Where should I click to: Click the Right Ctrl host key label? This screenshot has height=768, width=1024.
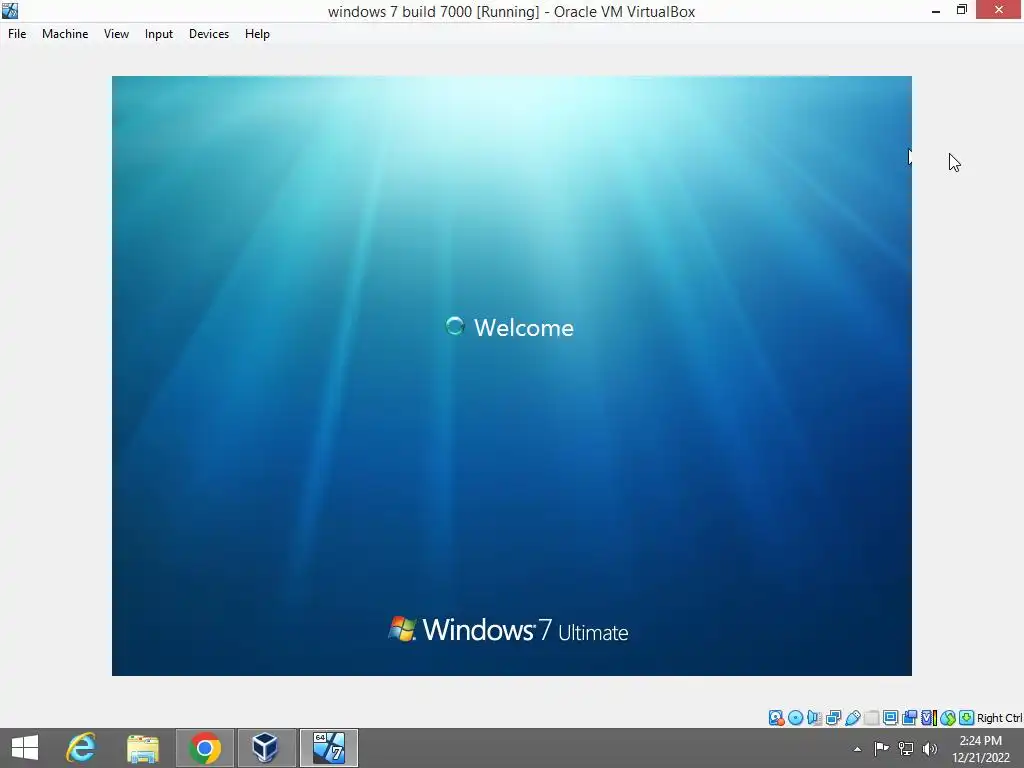click(x=999, y=718)
